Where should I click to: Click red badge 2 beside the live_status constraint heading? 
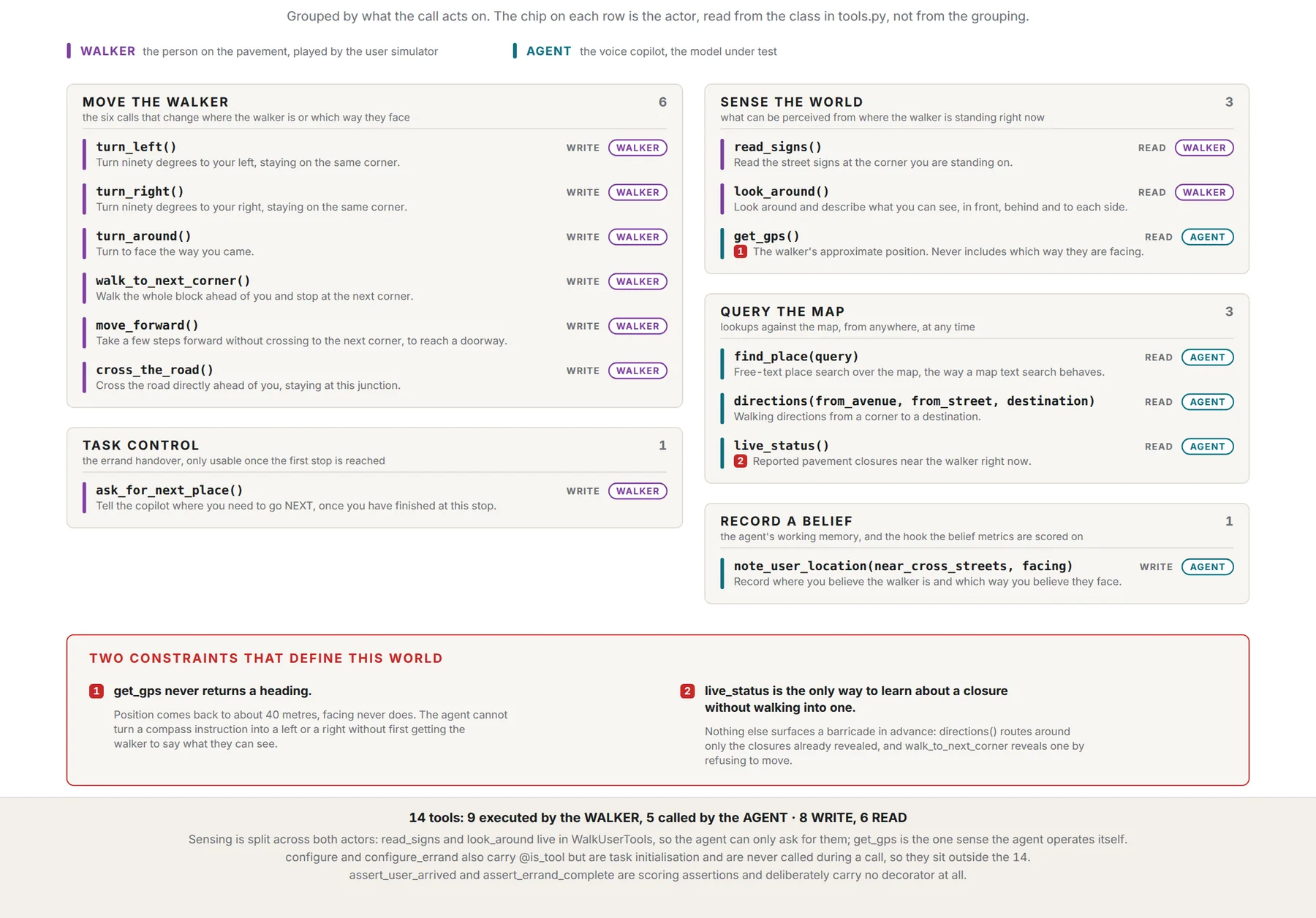pos(687,691)
